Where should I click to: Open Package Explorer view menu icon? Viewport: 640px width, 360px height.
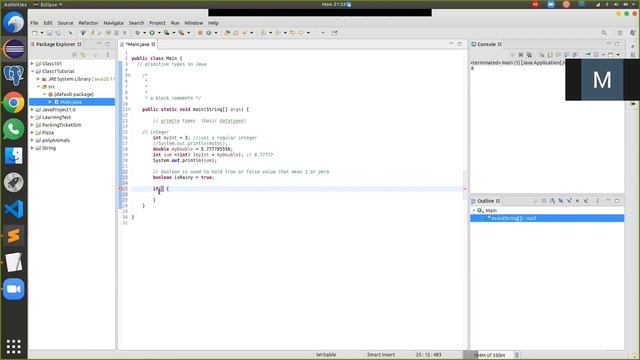pyautogui.click(x=108, y=54)
